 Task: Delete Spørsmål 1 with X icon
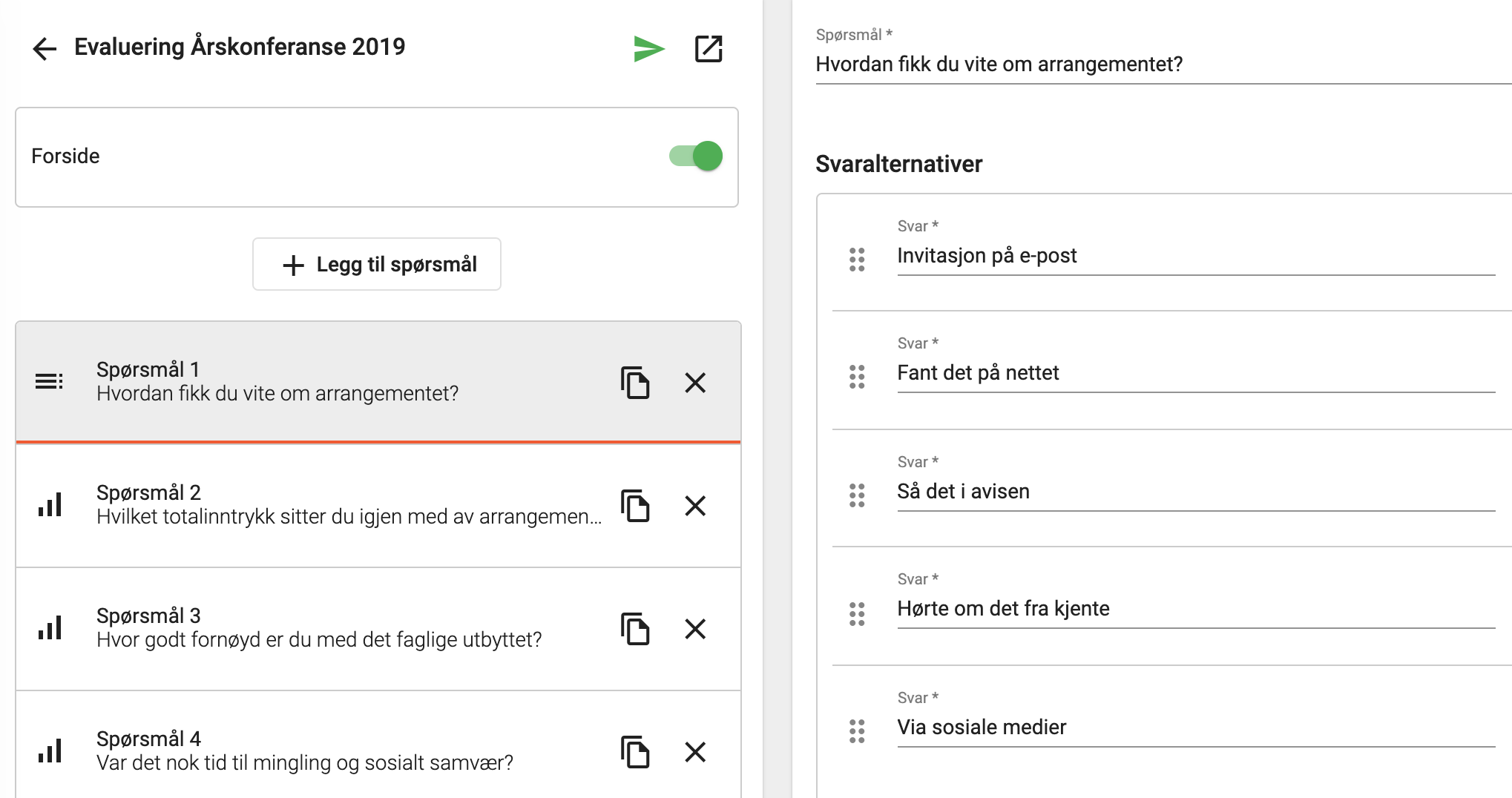pos(695,383)
